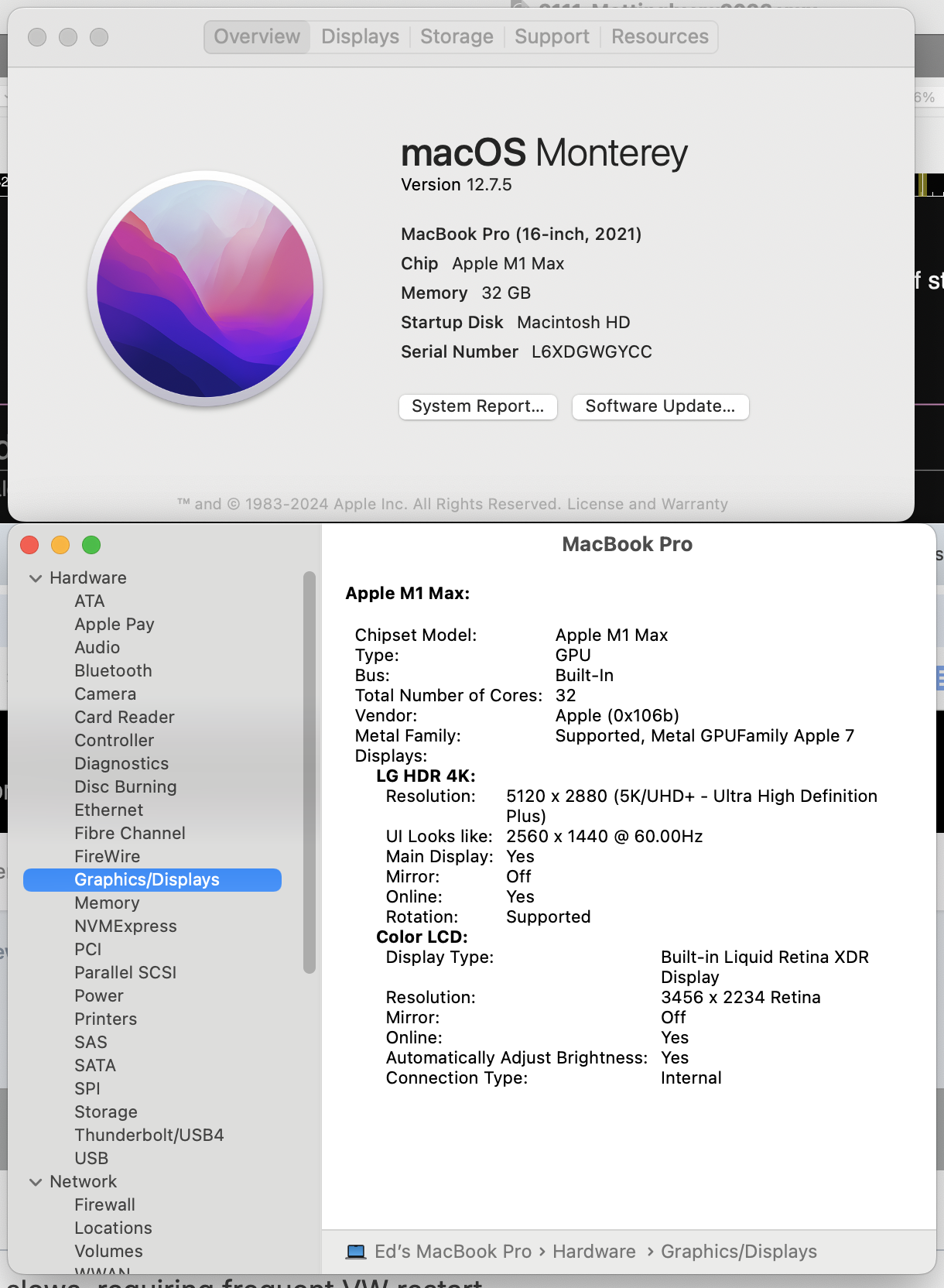
Task: Select Thunderbolt/USB4 in sidebar
Action: (x=149, y=1135)
